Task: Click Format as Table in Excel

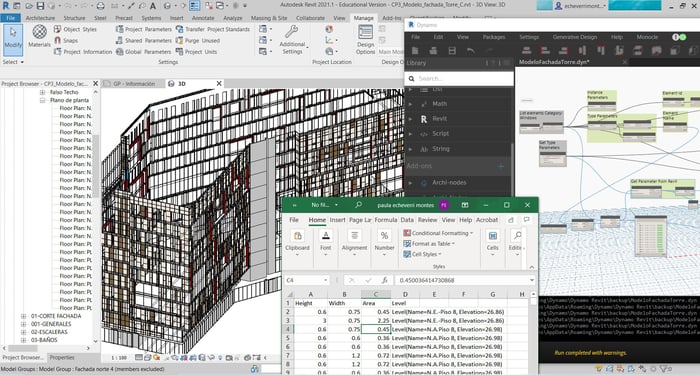Action: [429, 244]
